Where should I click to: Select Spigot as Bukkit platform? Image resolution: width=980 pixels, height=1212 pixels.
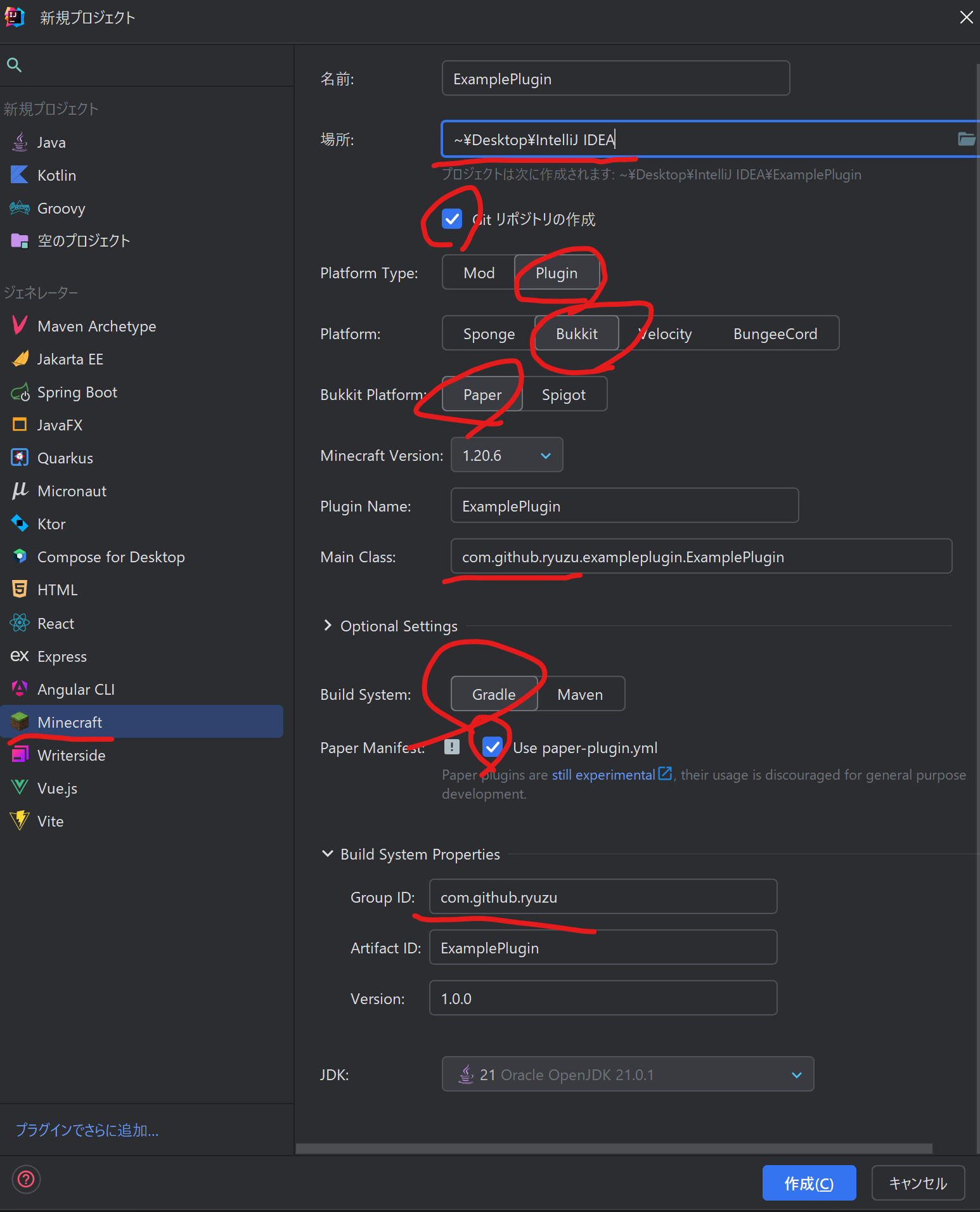click(x=564, y=394)
